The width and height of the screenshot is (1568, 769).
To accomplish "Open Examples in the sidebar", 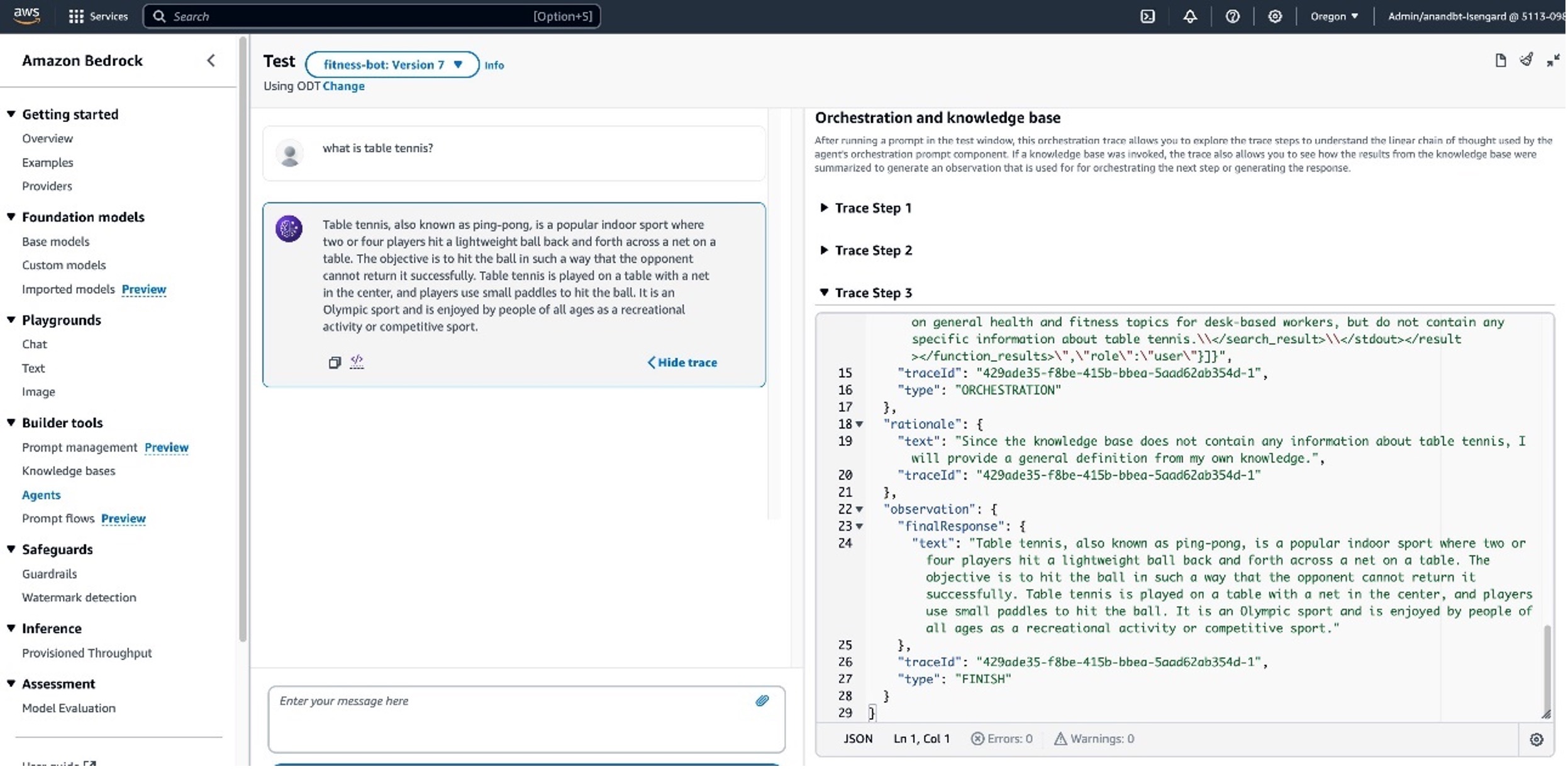I will (47, 163).
